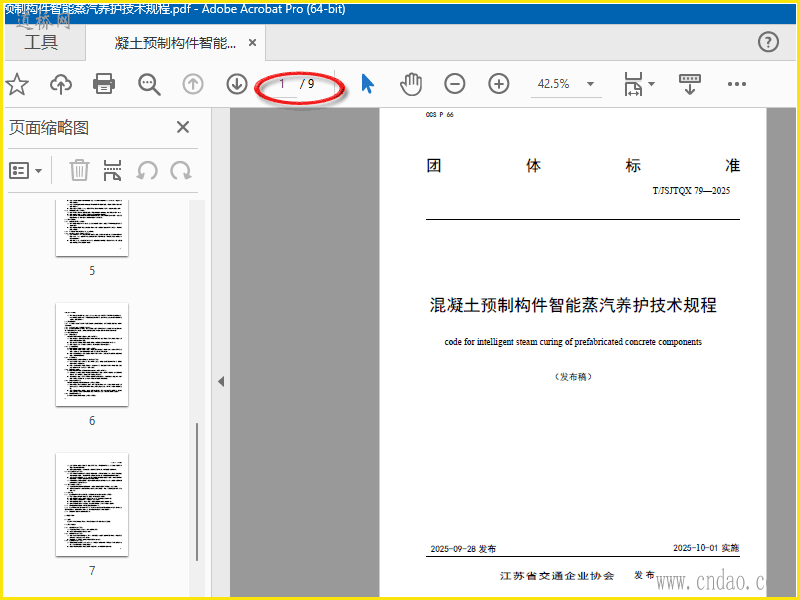Click the 2025-10-01 实施 date text
Image resolution: width=800 pixels, height=600 pixels.
click(x=706, y=548)
